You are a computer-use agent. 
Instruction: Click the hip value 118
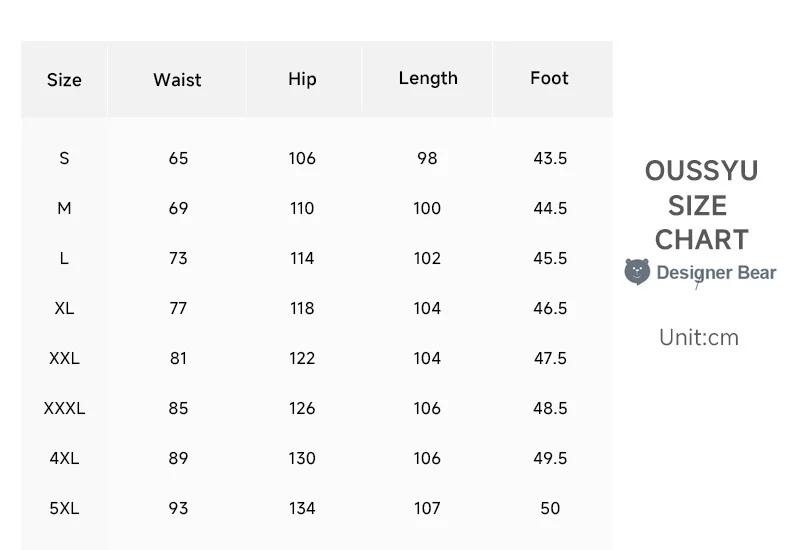point(302,308)
